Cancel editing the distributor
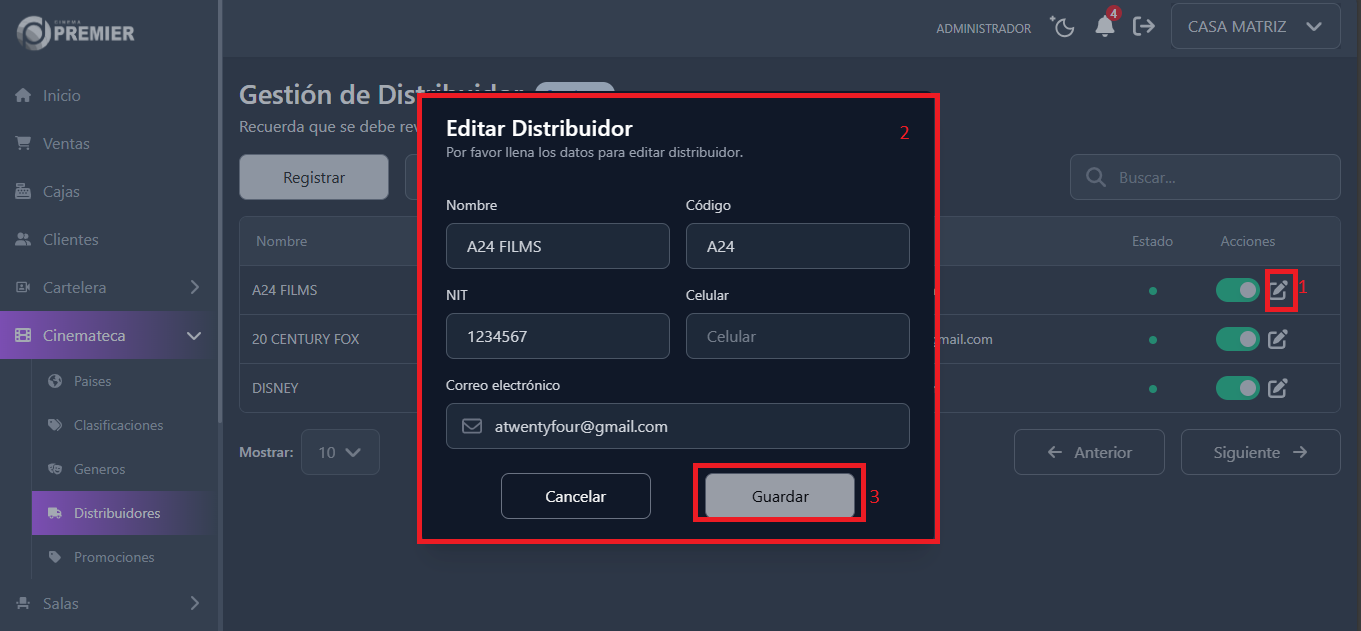Screen dimensions: 1361x631 tap(576, 495)
